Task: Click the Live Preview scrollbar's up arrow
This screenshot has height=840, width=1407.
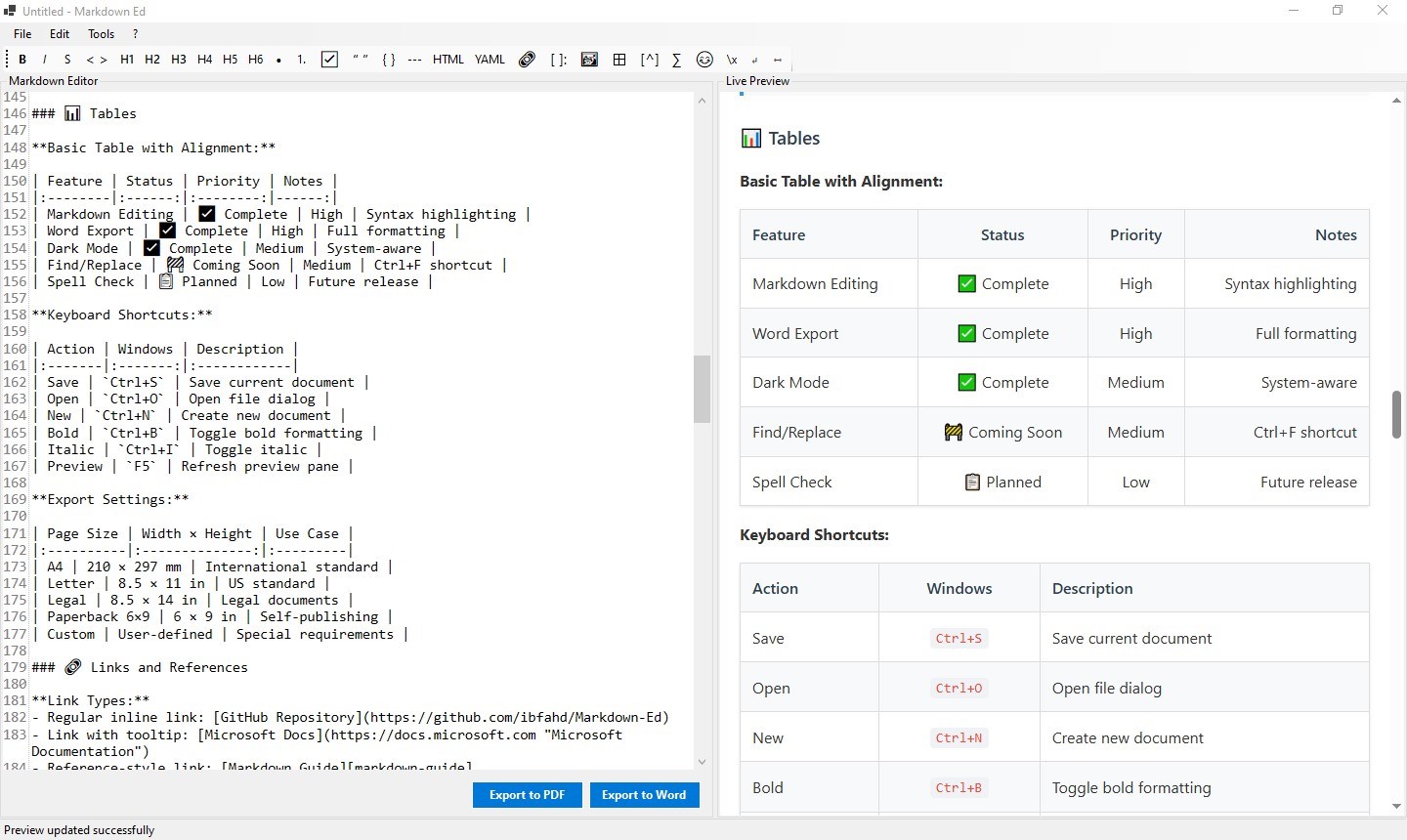Action: pyautogui.click(x=1396, y=101)
